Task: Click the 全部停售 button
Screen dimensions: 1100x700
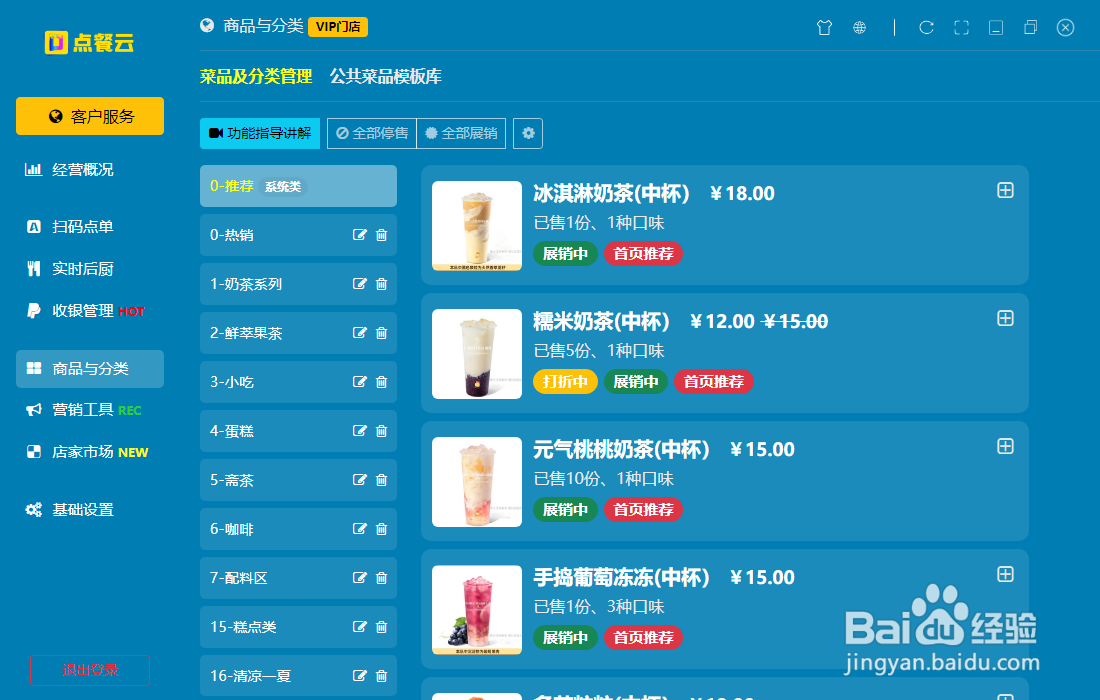Action: [372, 133]
